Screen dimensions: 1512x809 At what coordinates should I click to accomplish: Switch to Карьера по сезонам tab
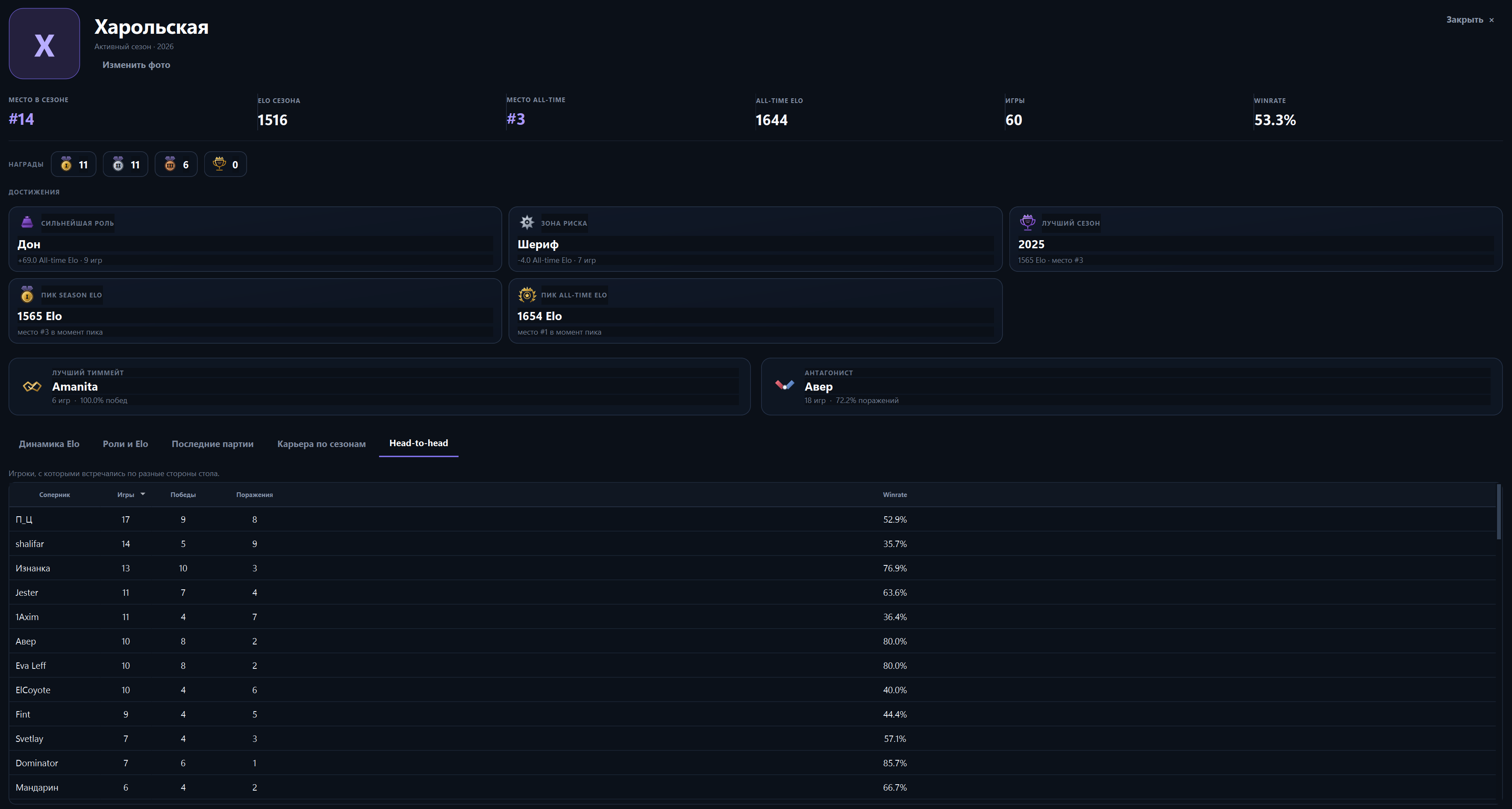[x=322, y=444]
